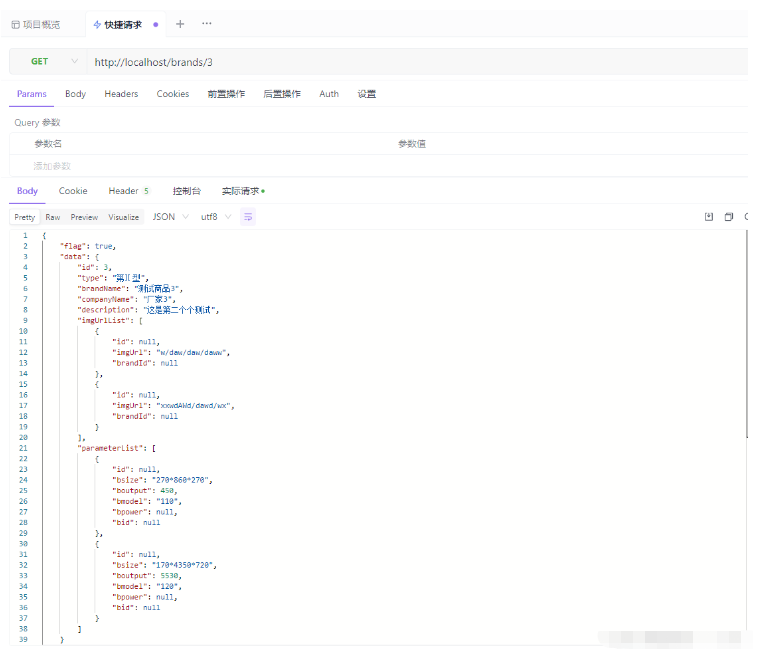This screenshot has width=758, height=649.
Task: Toggle the word wrap icon in response toolbar
Action: [248, 217]
